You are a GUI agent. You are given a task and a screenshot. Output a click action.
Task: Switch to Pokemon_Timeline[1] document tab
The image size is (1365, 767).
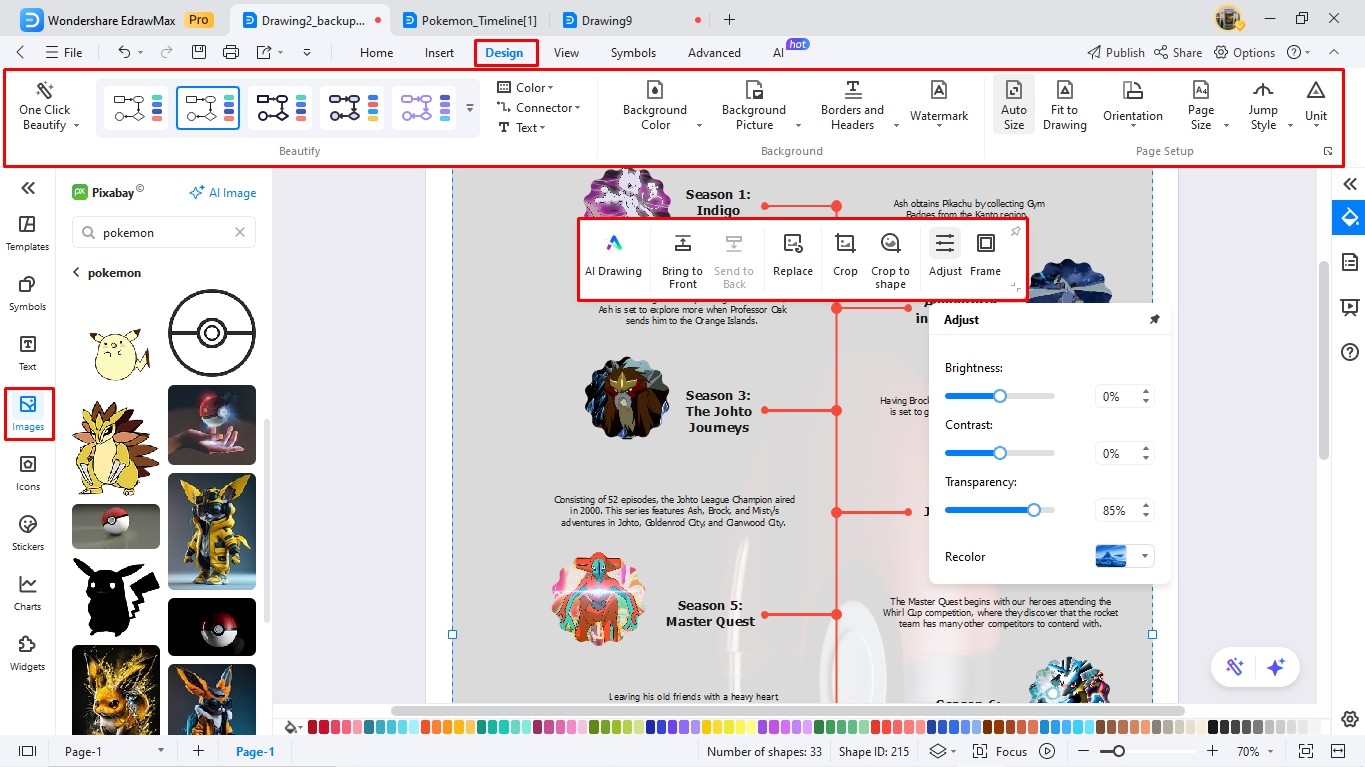[x=470, y=20]
